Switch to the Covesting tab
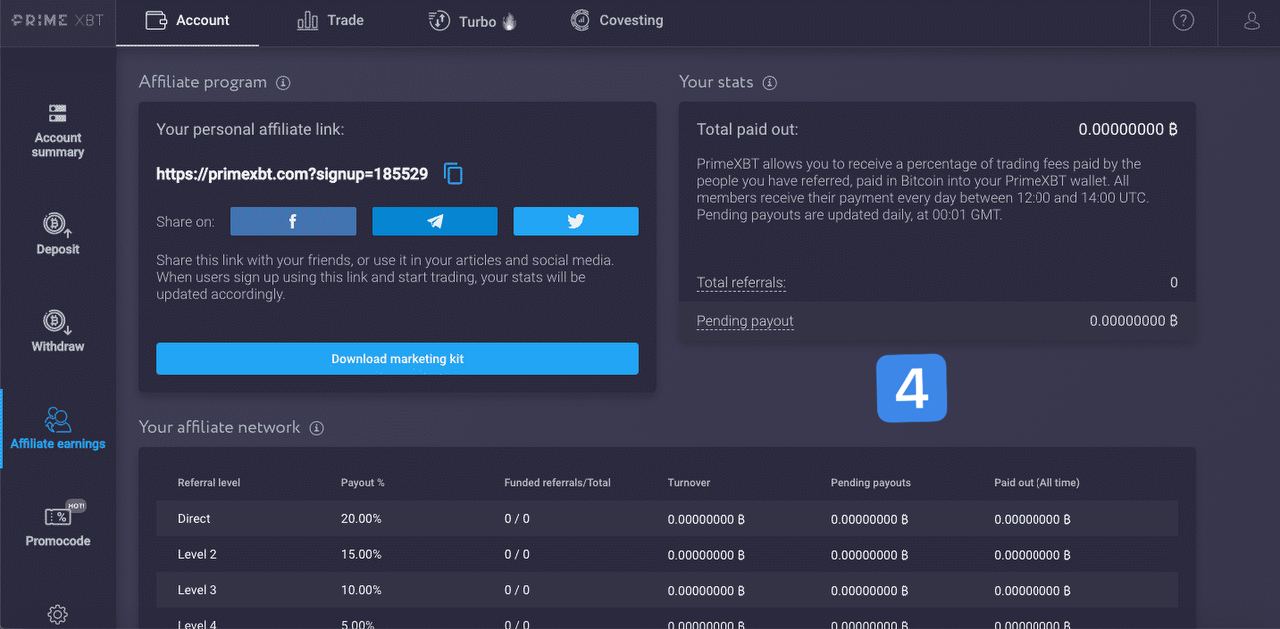This screenshot has height=629, width=1280. (x=616, y=20)
